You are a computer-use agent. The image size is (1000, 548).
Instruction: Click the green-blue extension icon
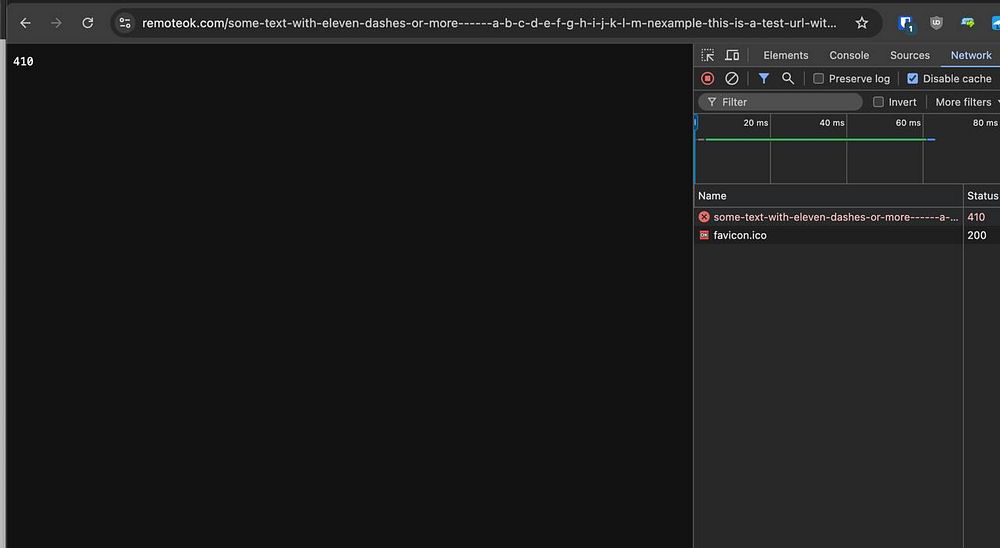(x=967, y=23)
